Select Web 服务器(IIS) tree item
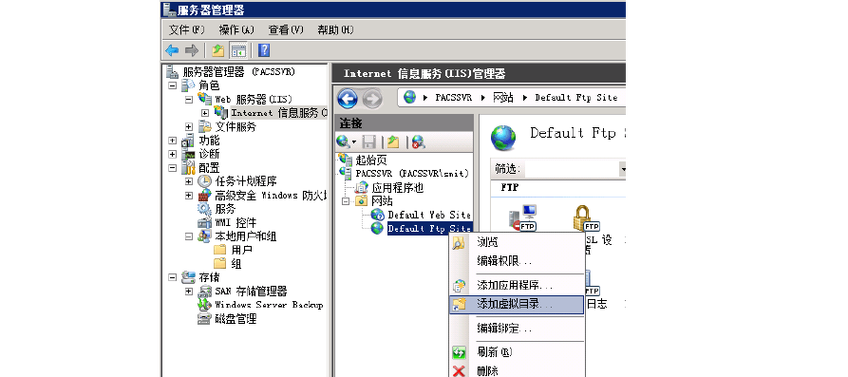Viewport: 848px width, 377px height. (x=253, y=100)
